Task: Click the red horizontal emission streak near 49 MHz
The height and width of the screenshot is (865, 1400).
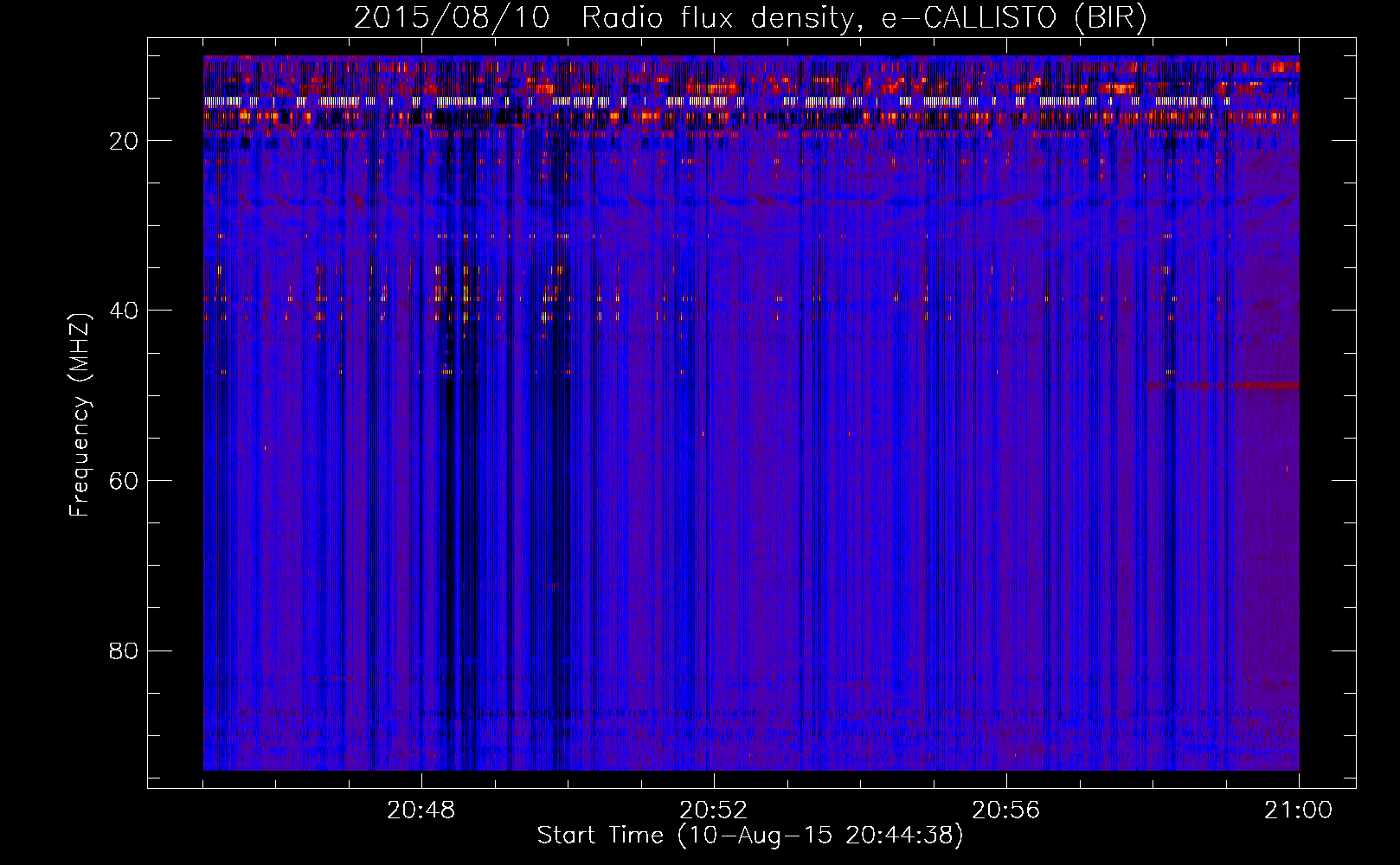Action: 1222,385
